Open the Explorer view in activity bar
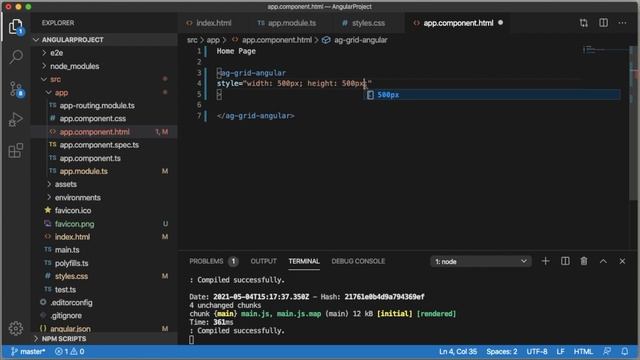This screenshot has width=640, height=360. [x=16, y=27]
